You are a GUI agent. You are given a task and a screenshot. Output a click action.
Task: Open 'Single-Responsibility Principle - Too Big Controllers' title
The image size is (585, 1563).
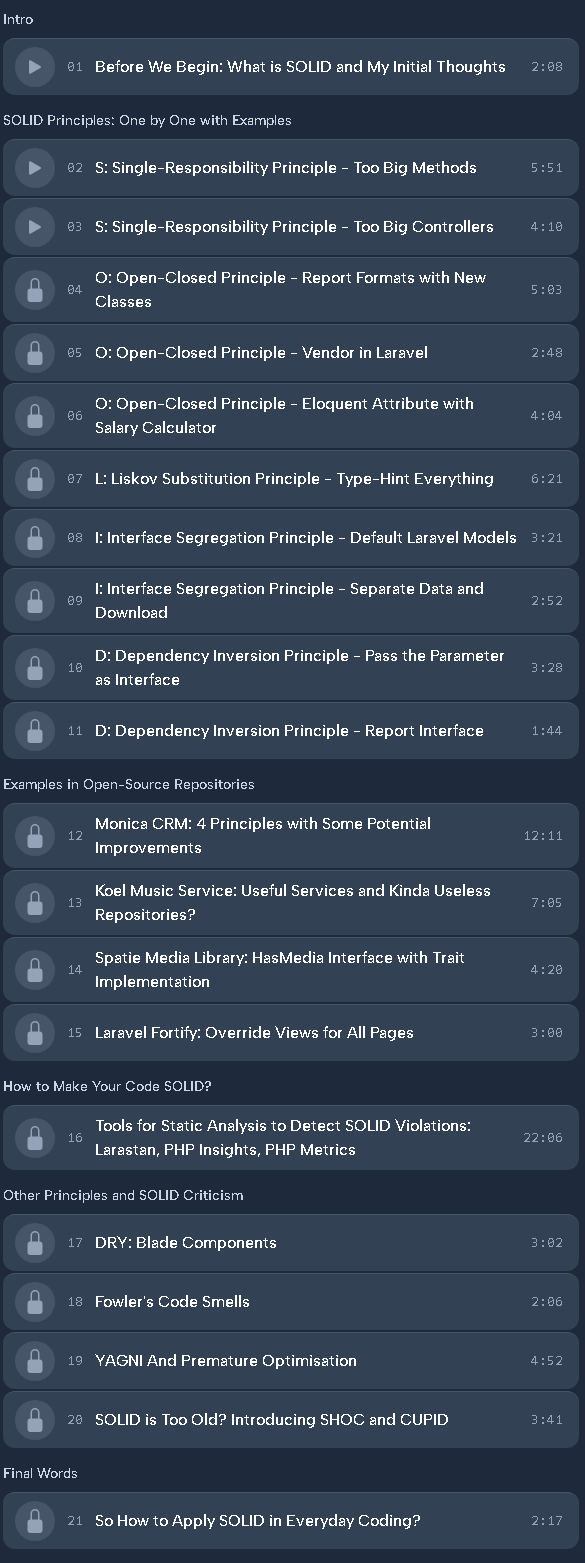click(x=294, y=227)
